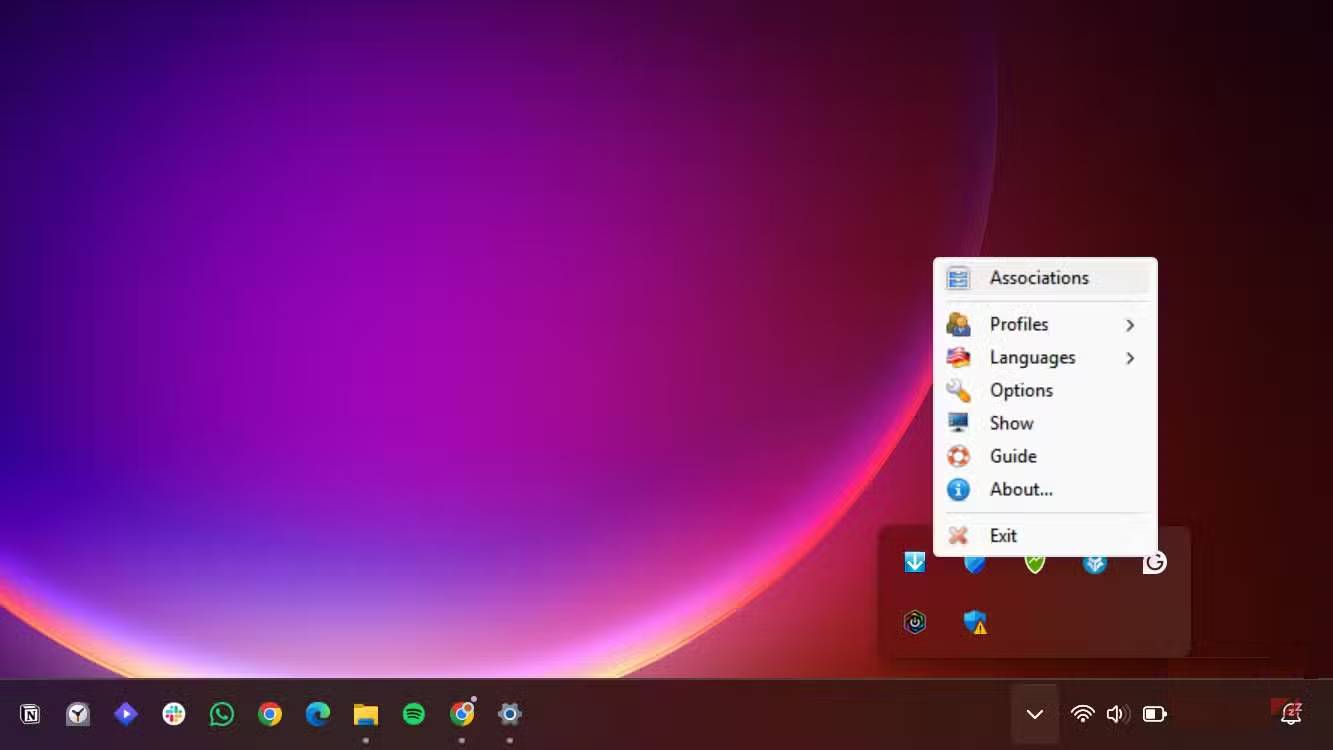Viewport: 1333px width, 750px height.
Task: Open Associations from the tray context menu
Action: (x=1045, y=278)
